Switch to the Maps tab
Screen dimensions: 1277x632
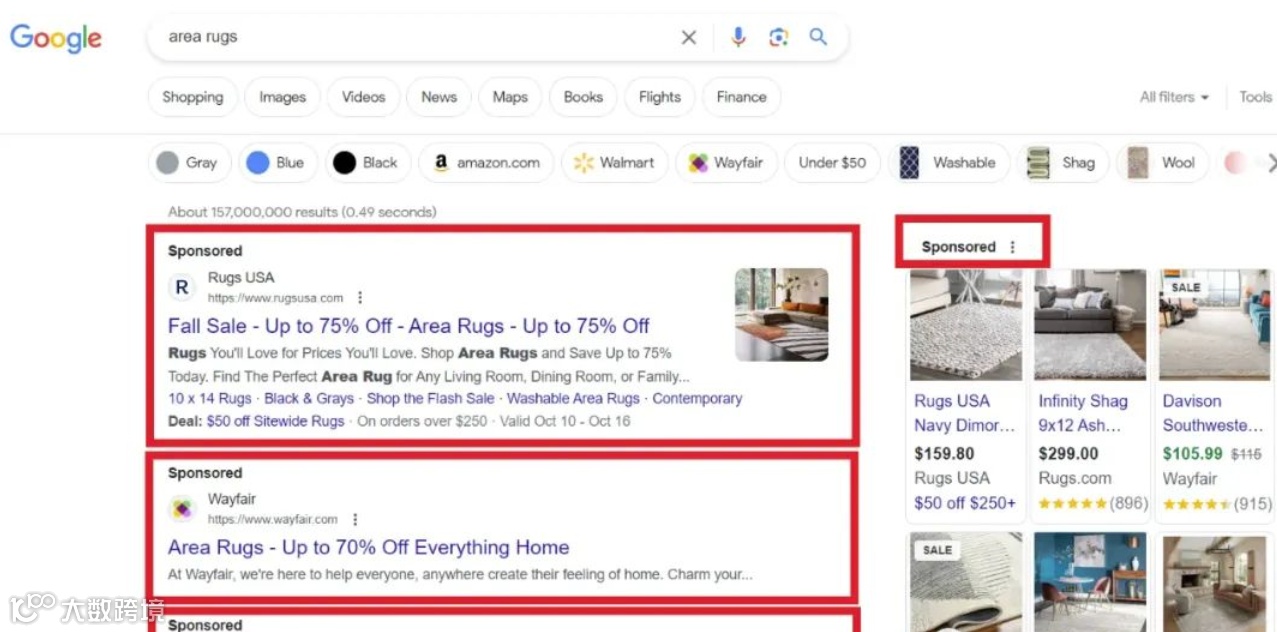tap(510, 97)
